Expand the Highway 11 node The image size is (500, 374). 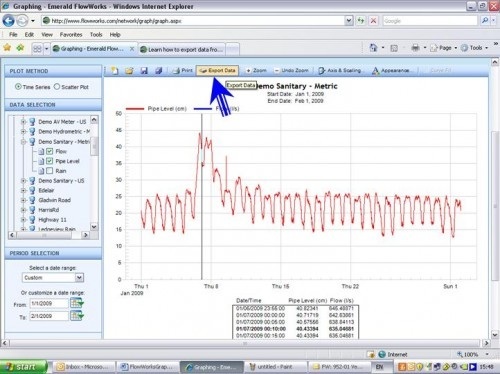tap(23, 220)
